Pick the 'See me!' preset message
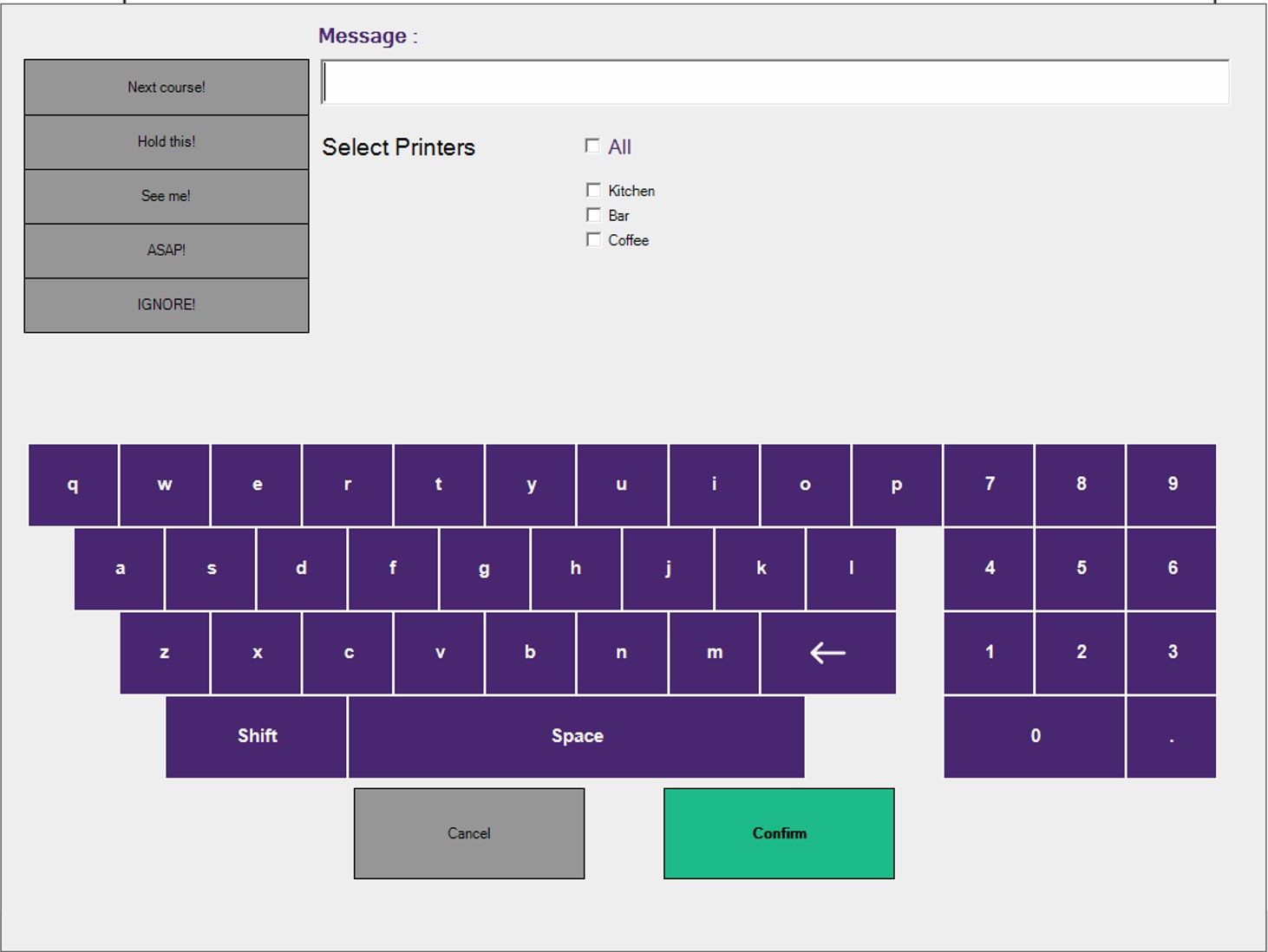The image size is (1268, 952). [x=167, y=197]
